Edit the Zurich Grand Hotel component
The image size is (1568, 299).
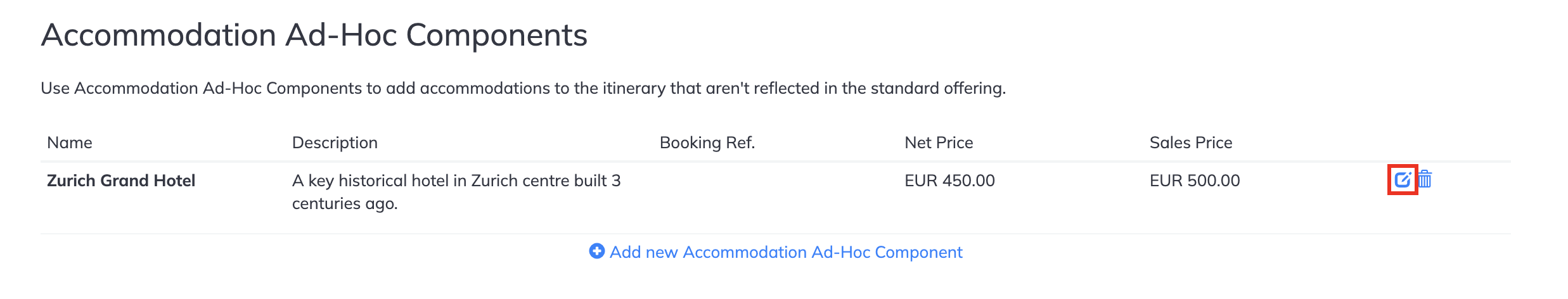1403,180
